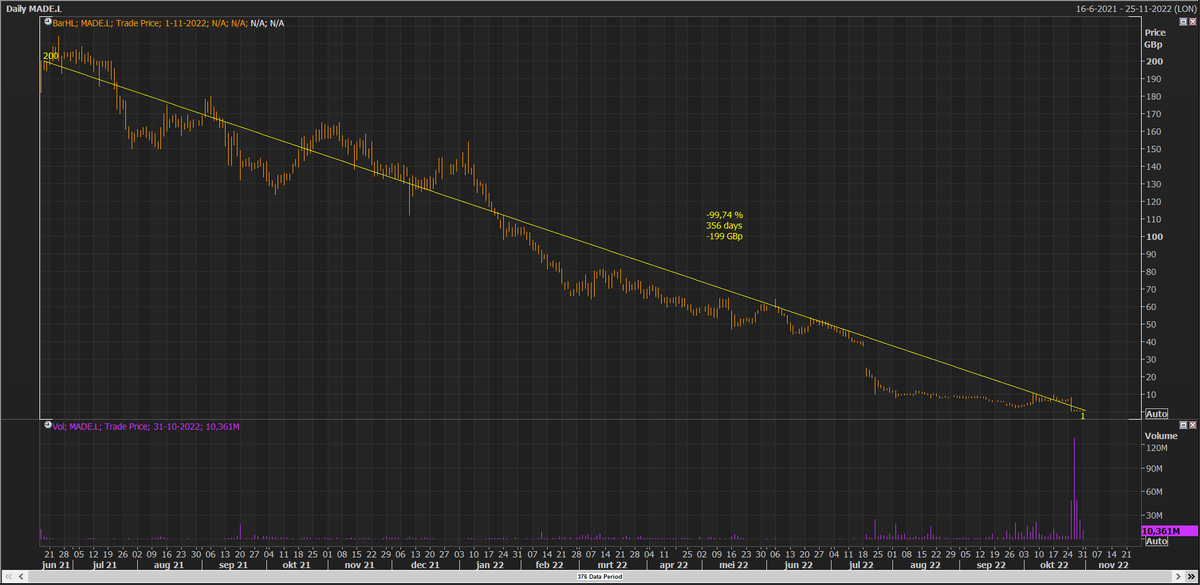This screenshot has height=585, width=1200.
Task: Click the 100 price axis value
Action: pos(1153,237)
